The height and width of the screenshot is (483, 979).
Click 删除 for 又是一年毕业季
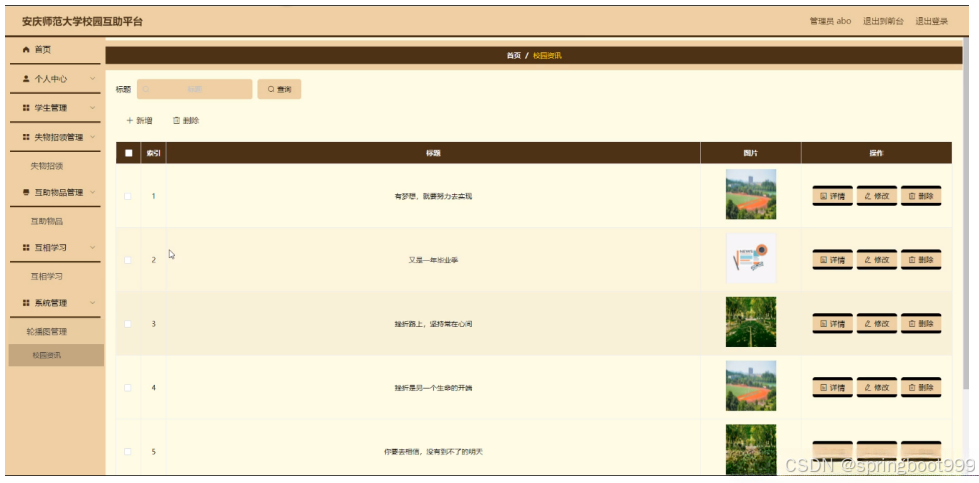tap(921, 260)
